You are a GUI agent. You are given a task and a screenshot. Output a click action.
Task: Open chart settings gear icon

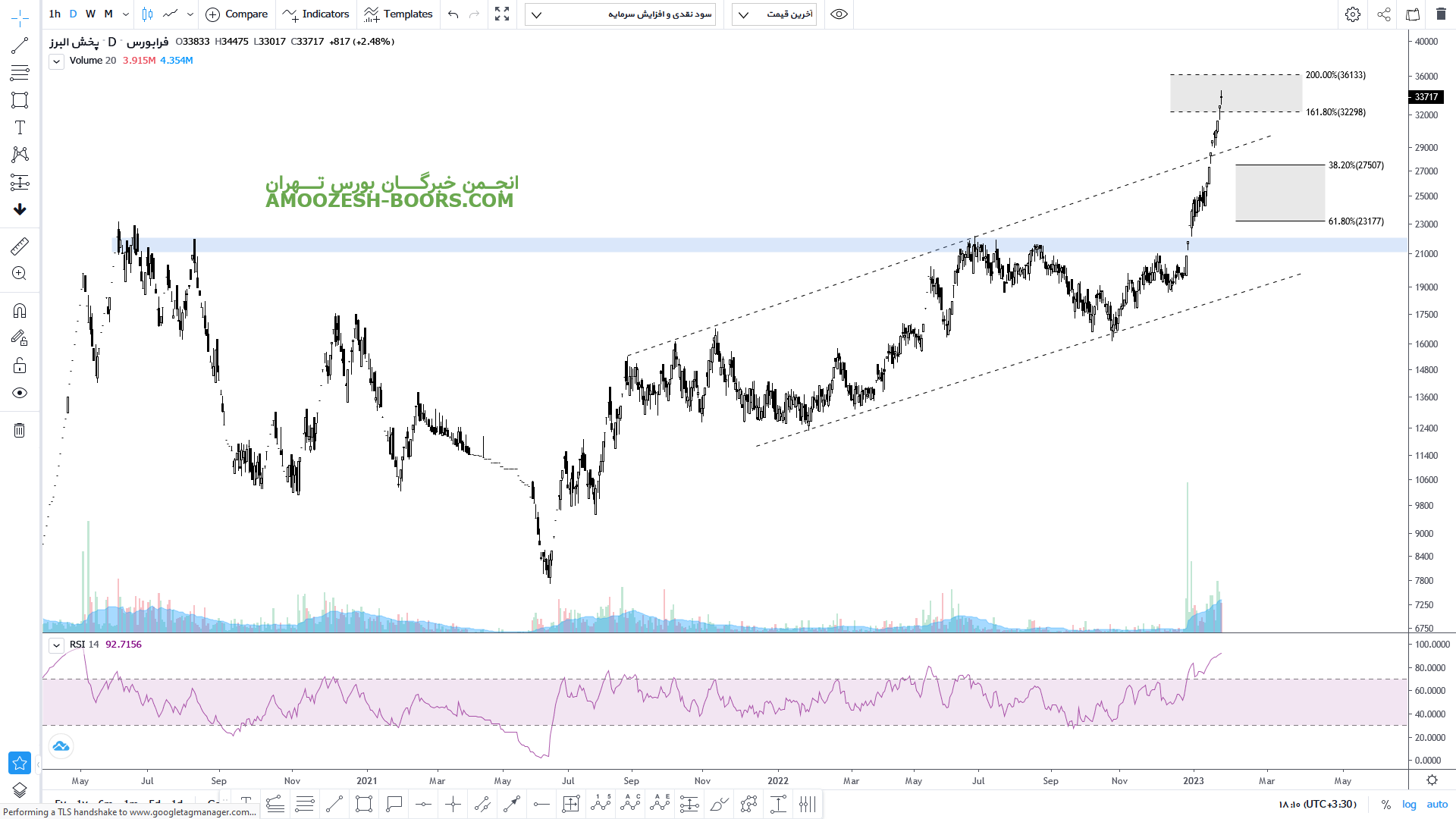tap(1352, 14)
